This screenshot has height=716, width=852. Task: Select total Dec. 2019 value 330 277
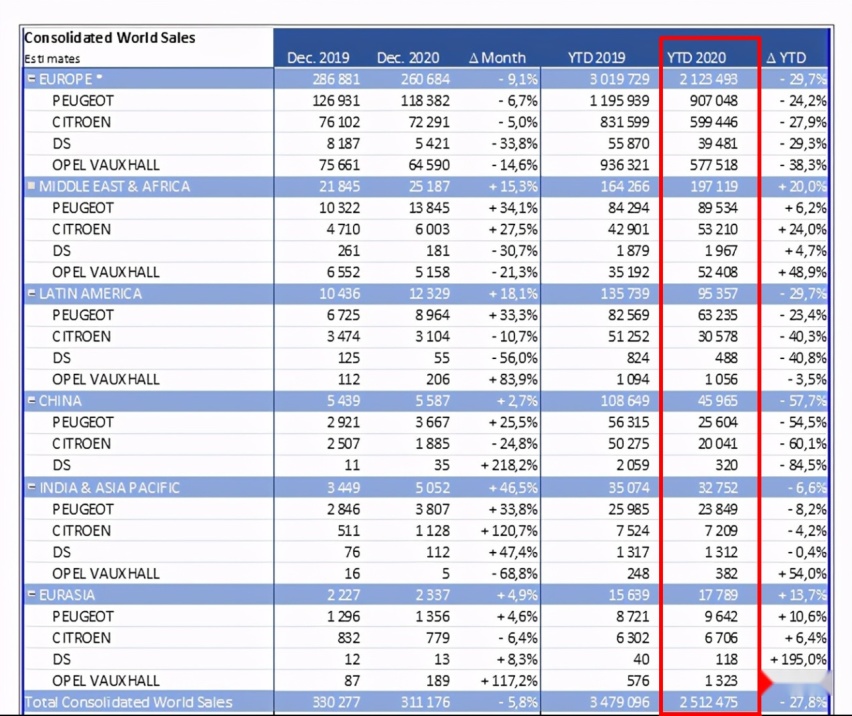(x=336, y=702)
